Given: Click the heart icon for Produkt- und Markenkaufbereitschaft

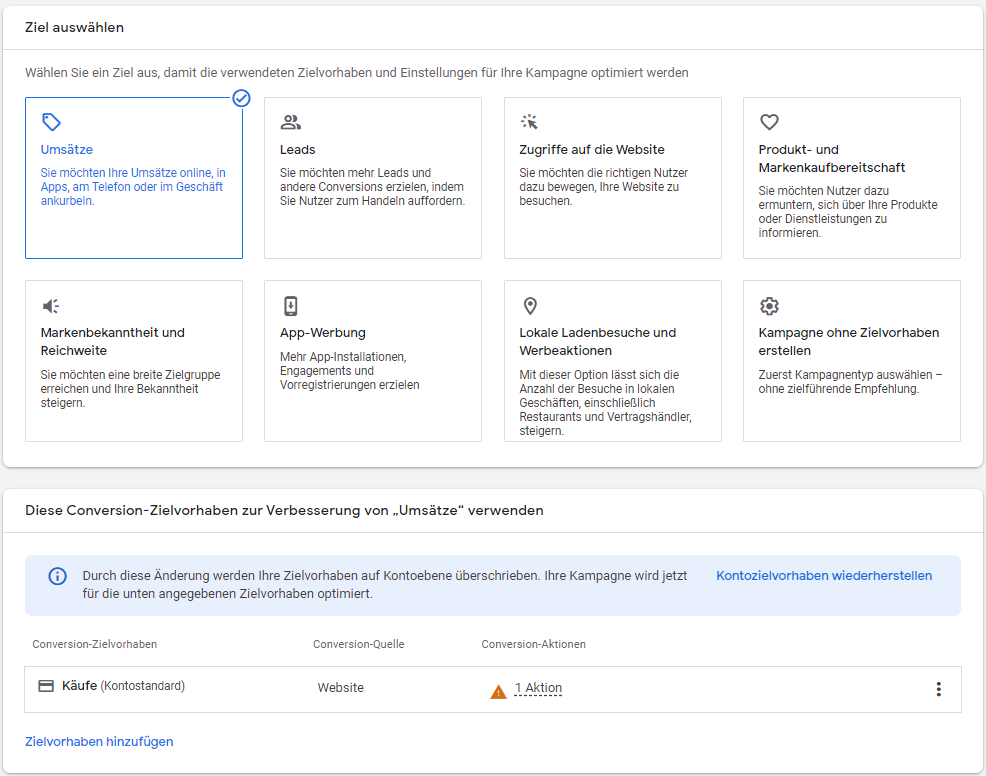Looking at the screenshot, I should coord(769,122).
